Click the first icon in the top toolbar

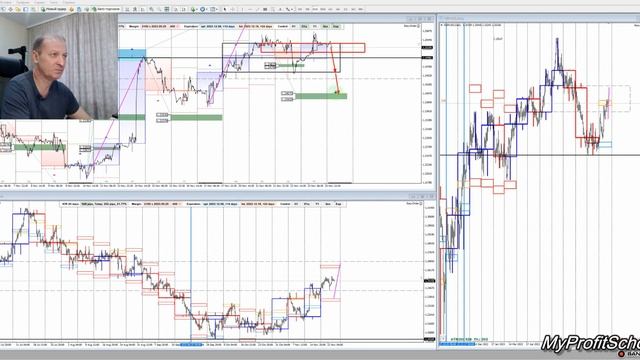tap(4, 9)
